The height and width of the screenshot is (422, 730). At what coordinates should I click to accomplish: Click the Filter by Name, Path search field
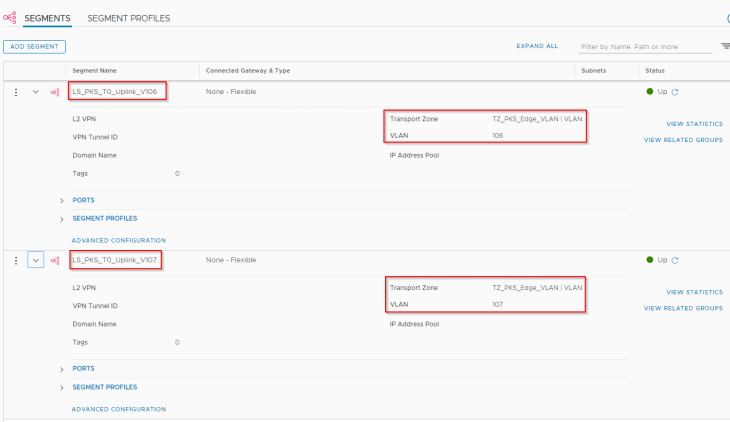(x=645, y=47)
